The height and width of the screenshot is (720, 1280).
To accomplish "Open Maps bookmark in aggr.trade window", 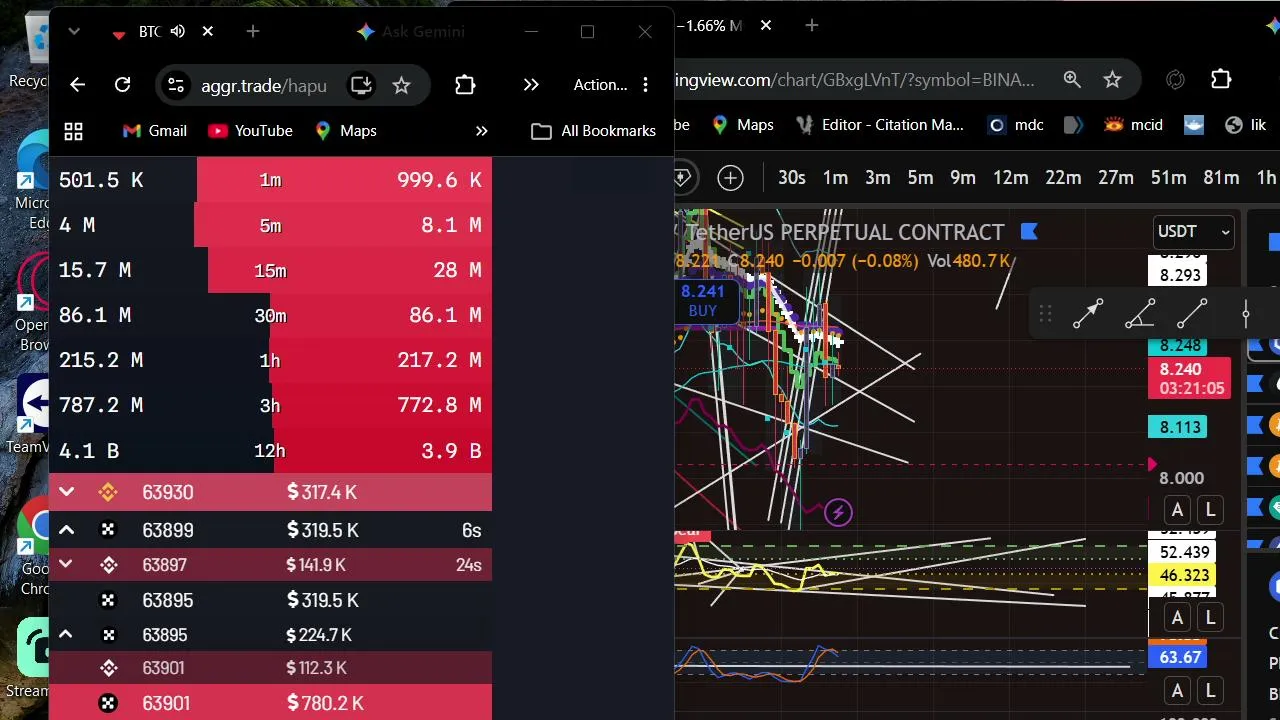I will [345, 131].
